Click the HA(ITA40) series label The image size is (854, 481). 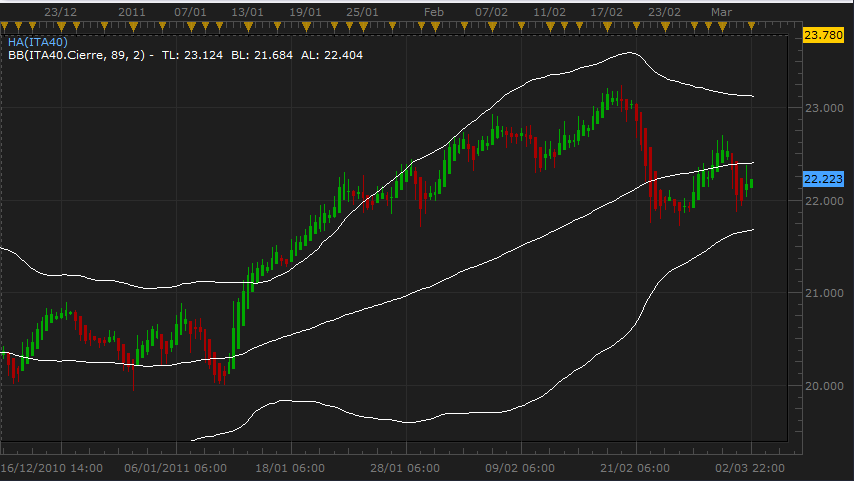tap(38, 42)
